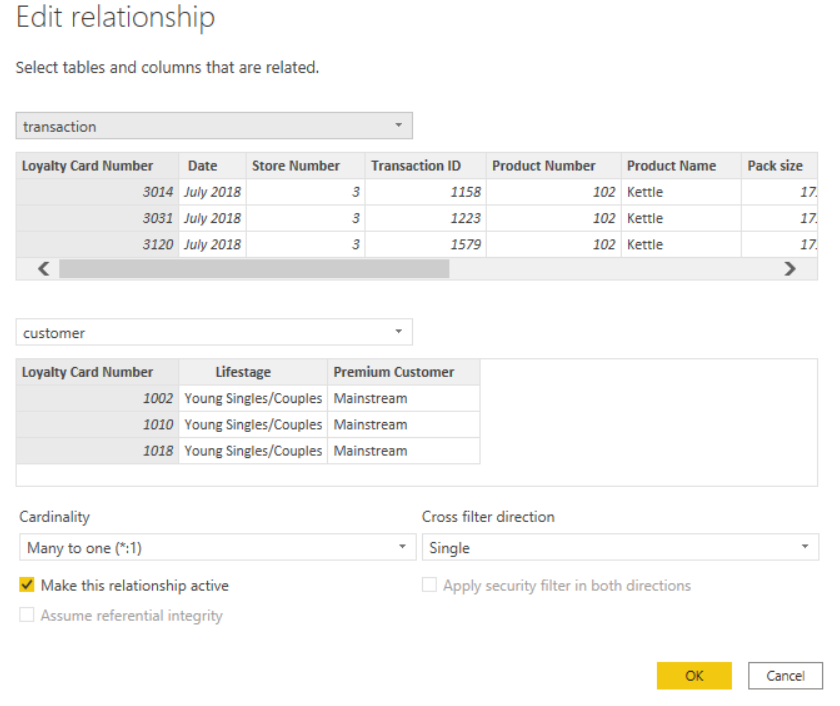Uncheck Make this relationship active
Image resolution: width=840 pixels, height=706 pixels.
click(x=27, y=585)
